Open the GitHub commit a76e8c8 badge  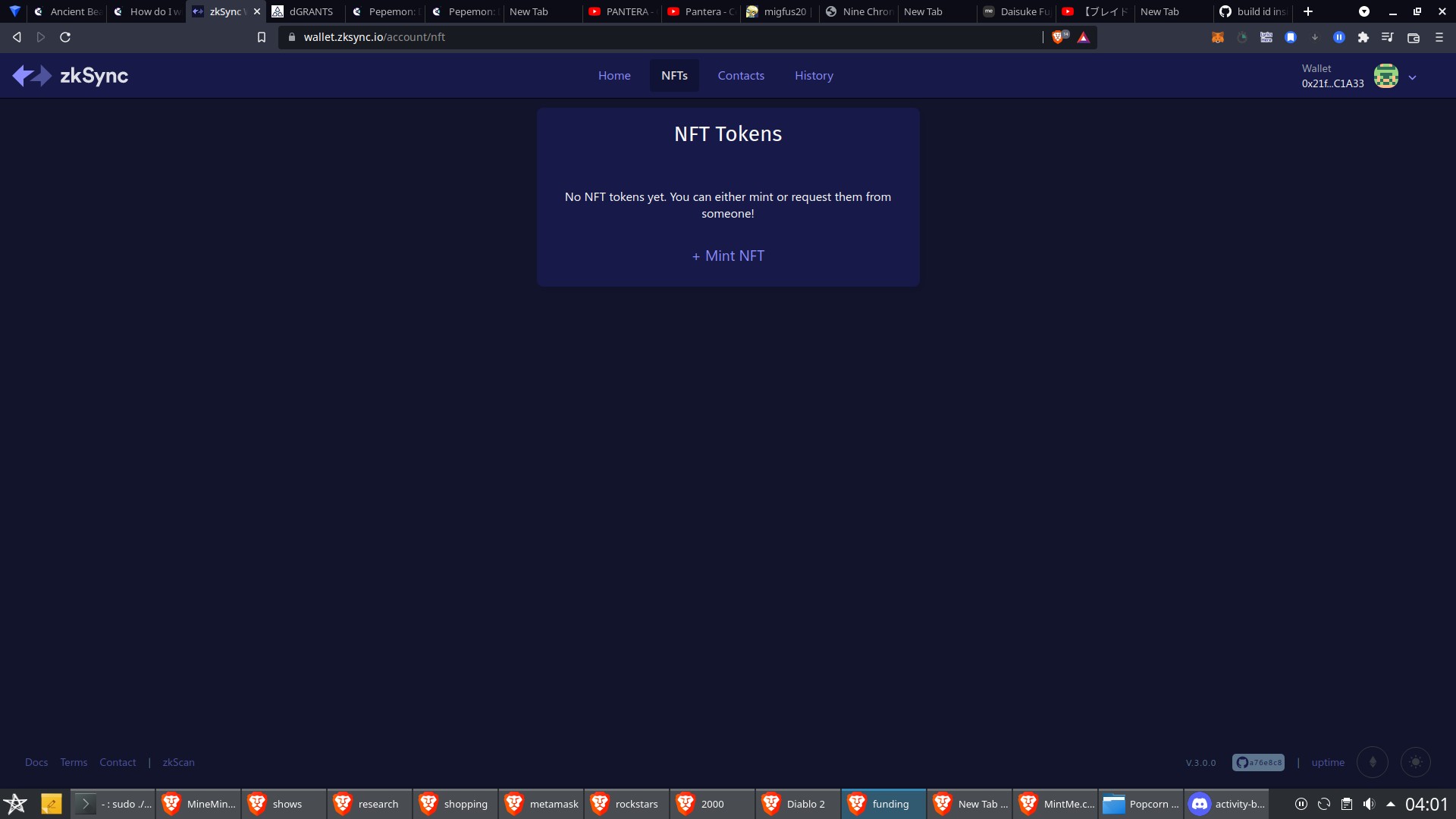(x=1258, y=762)
